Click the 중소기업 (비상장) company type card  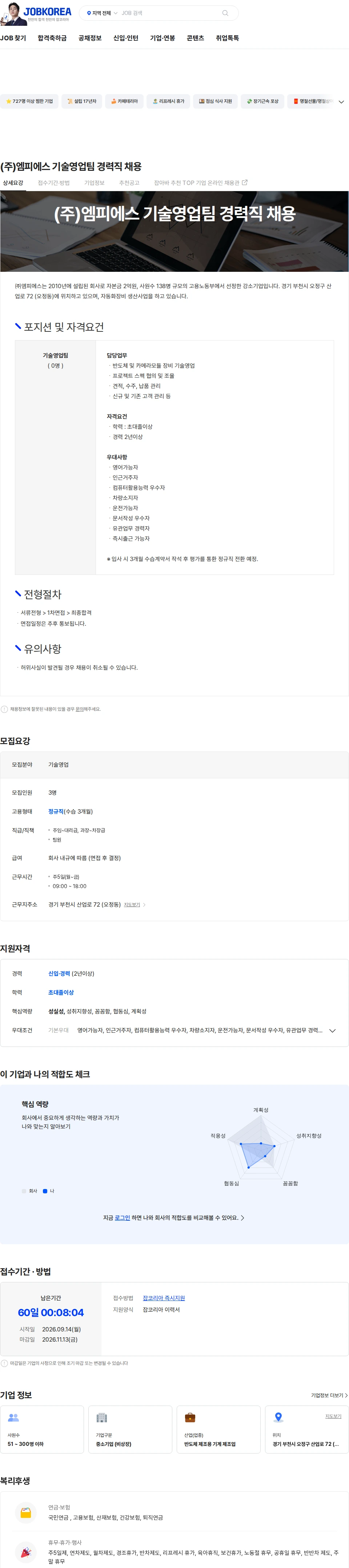(131, 1429)
